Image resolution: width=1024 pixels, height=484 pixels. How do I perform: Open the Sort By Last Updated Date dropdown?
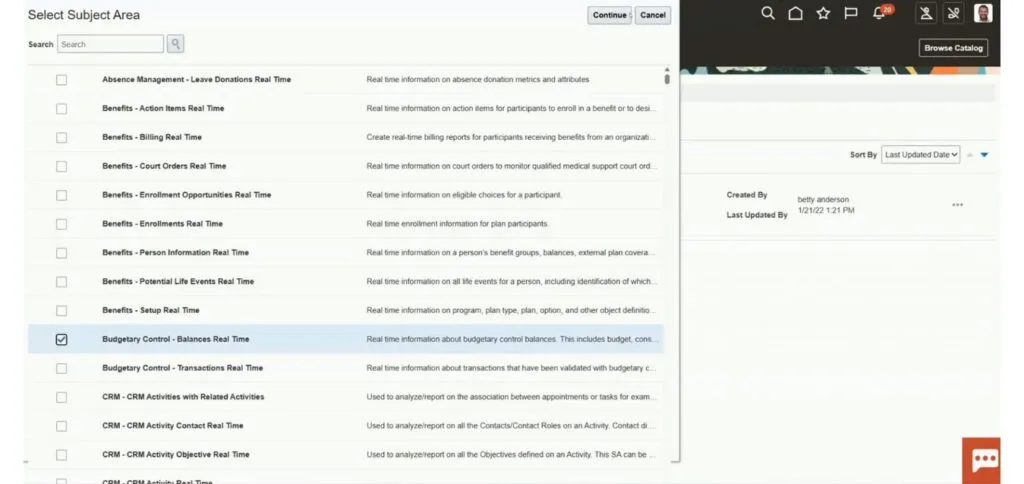coord(921,155)
